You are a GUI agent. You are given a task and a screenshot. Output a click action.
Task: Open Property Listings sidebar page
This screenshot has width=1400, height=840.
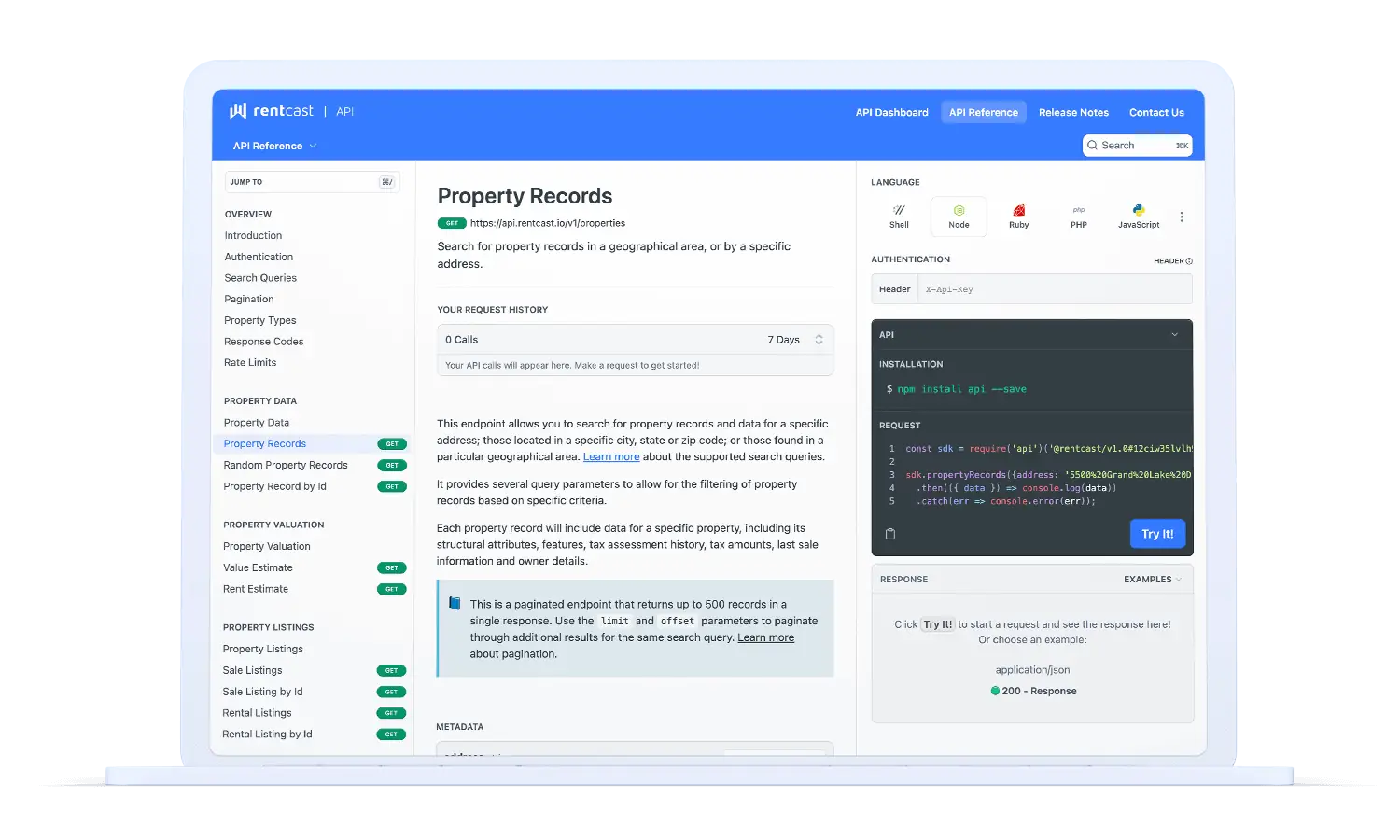point(263,650)
